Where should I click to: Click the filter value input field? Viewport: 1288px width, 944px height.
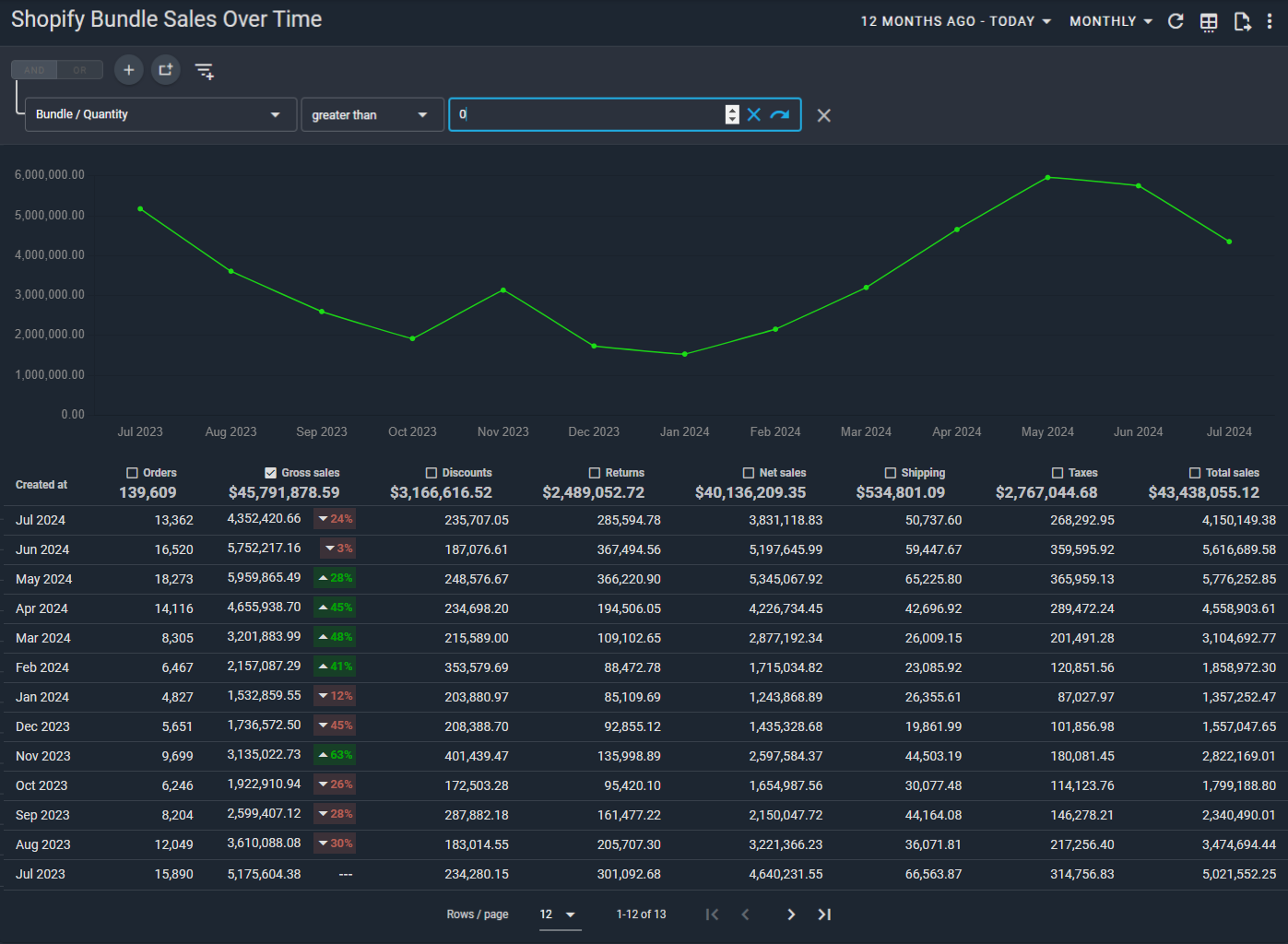click(x=590, y=114)
